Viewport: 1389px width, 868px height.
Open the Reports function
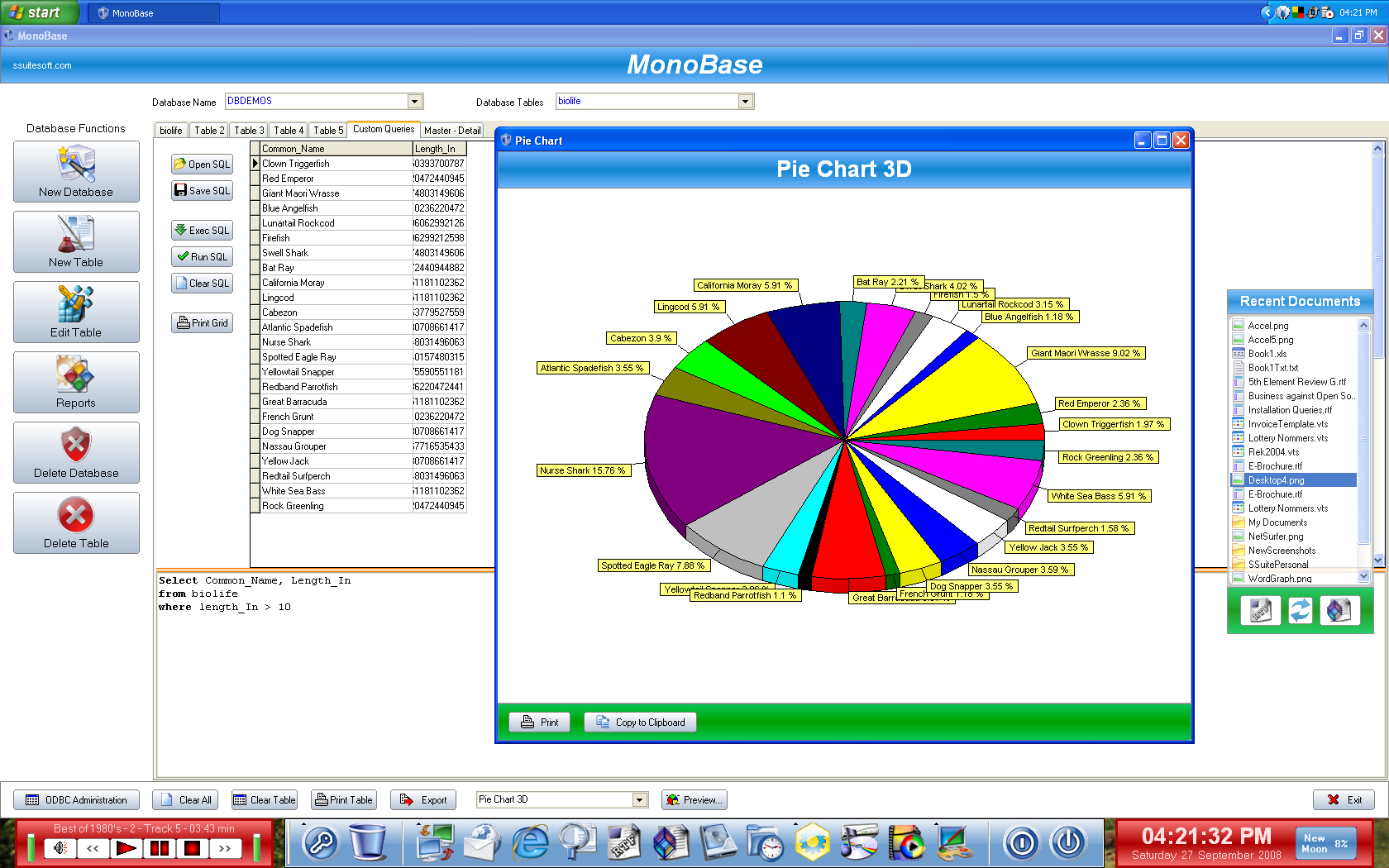click(76, 383)
